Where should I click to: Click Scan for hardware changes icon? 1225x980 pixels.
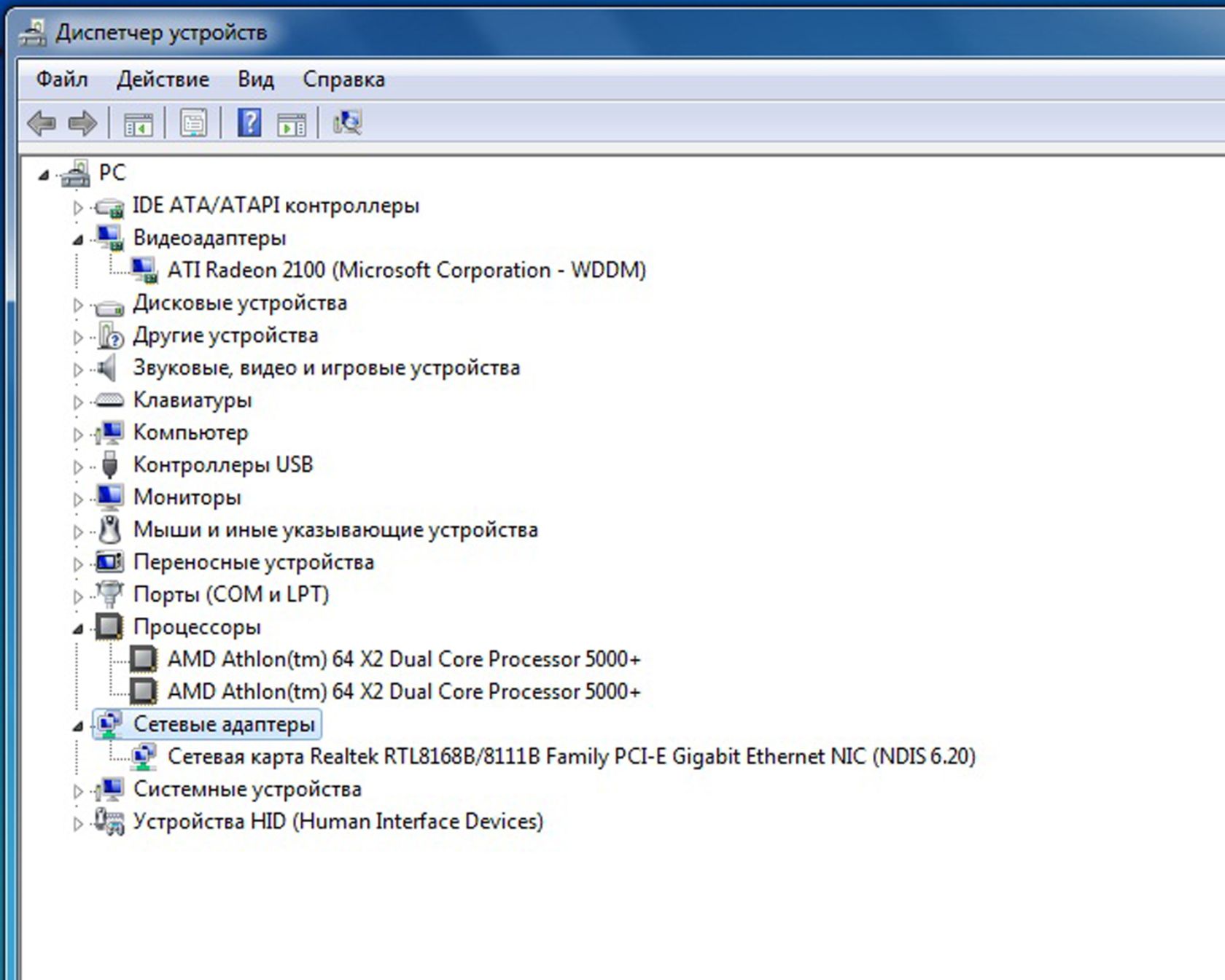(x=348, y=122)
